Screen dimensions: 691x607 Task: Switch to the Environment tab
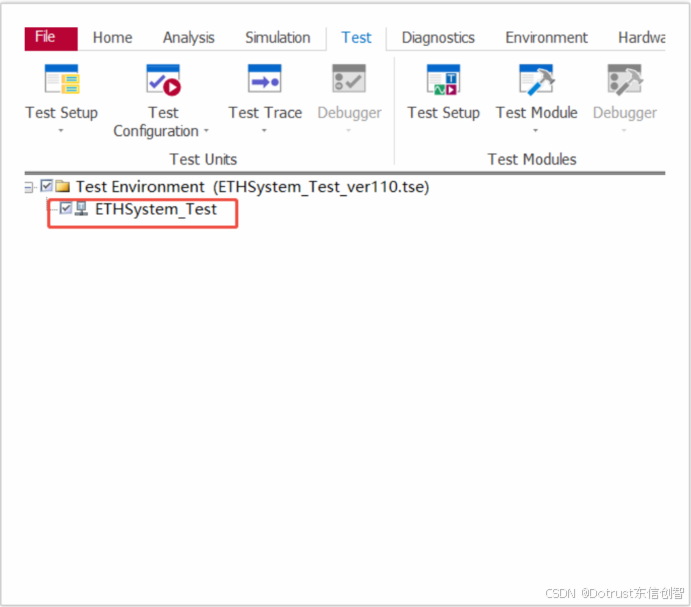(x=546, y=38)
